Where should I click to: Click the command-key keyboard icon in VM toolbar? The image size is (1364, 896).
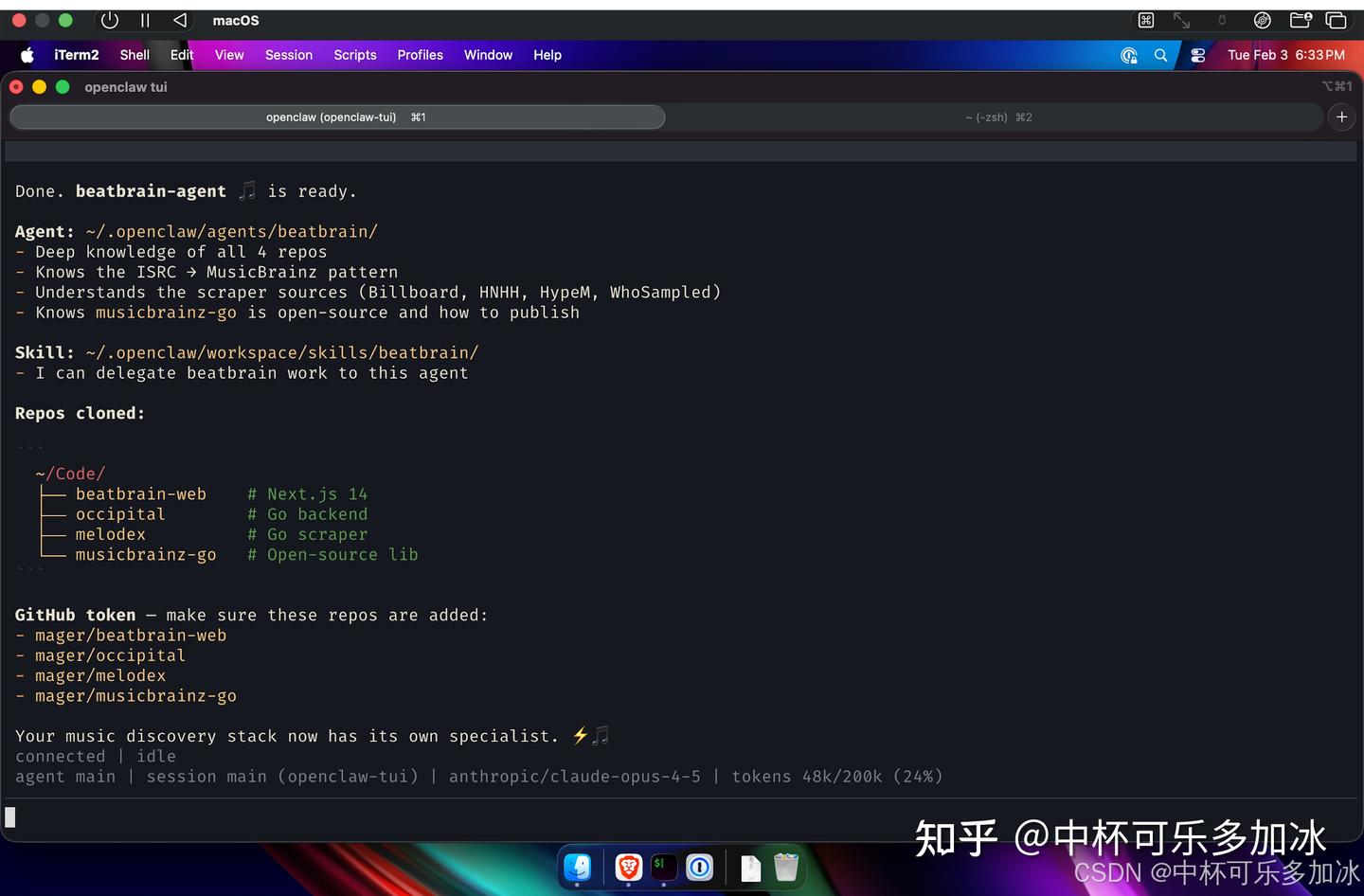pos(1145,20)
